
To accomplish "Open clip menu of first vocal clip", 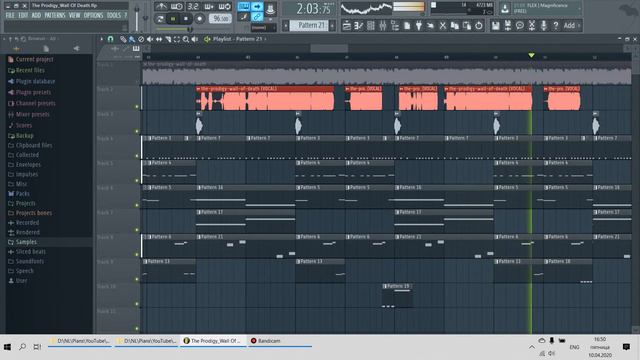I will [198, 89].
